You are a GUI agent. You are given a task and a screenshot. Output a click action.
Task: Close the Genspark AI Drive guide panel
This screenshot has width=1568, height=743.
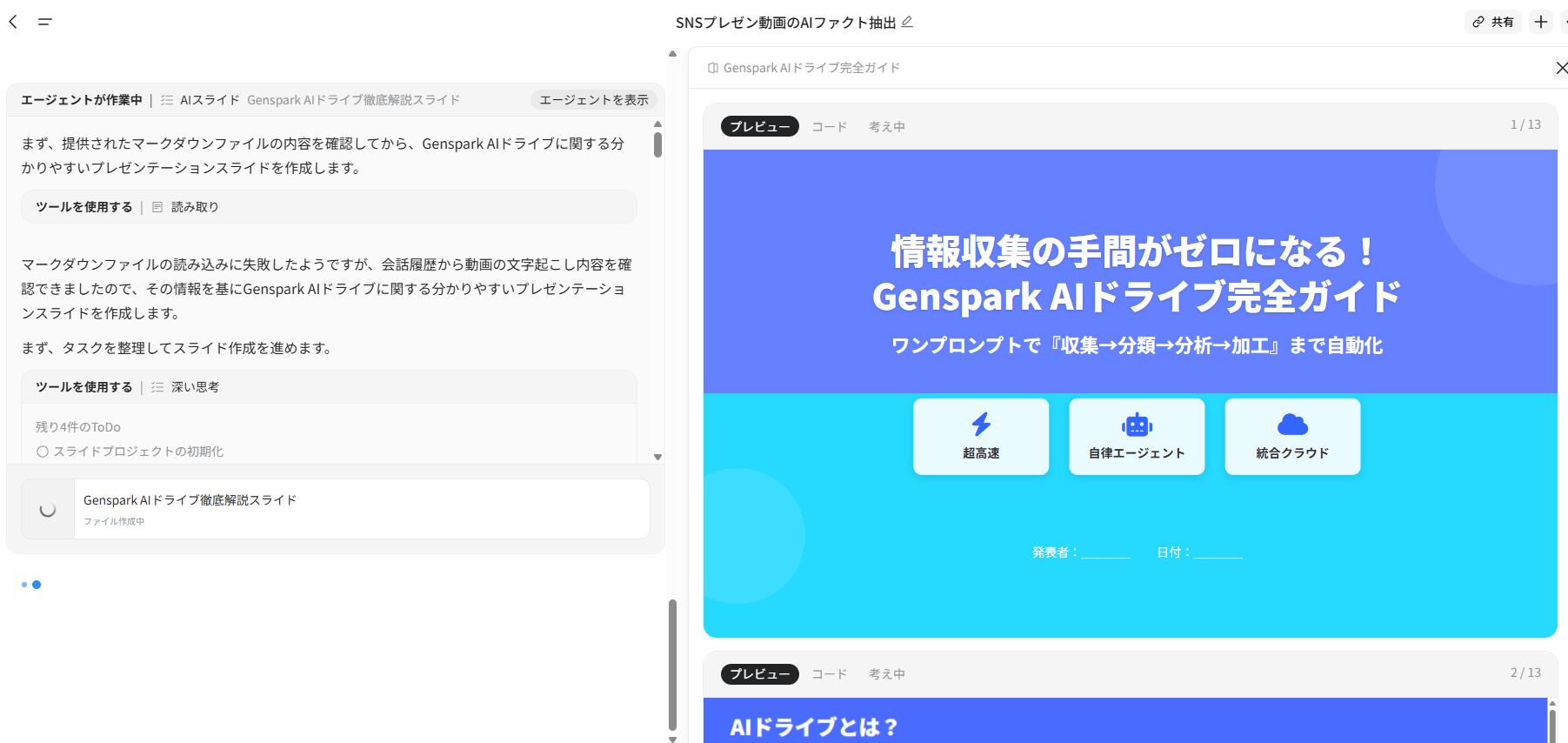click(x=1561, y=68)
